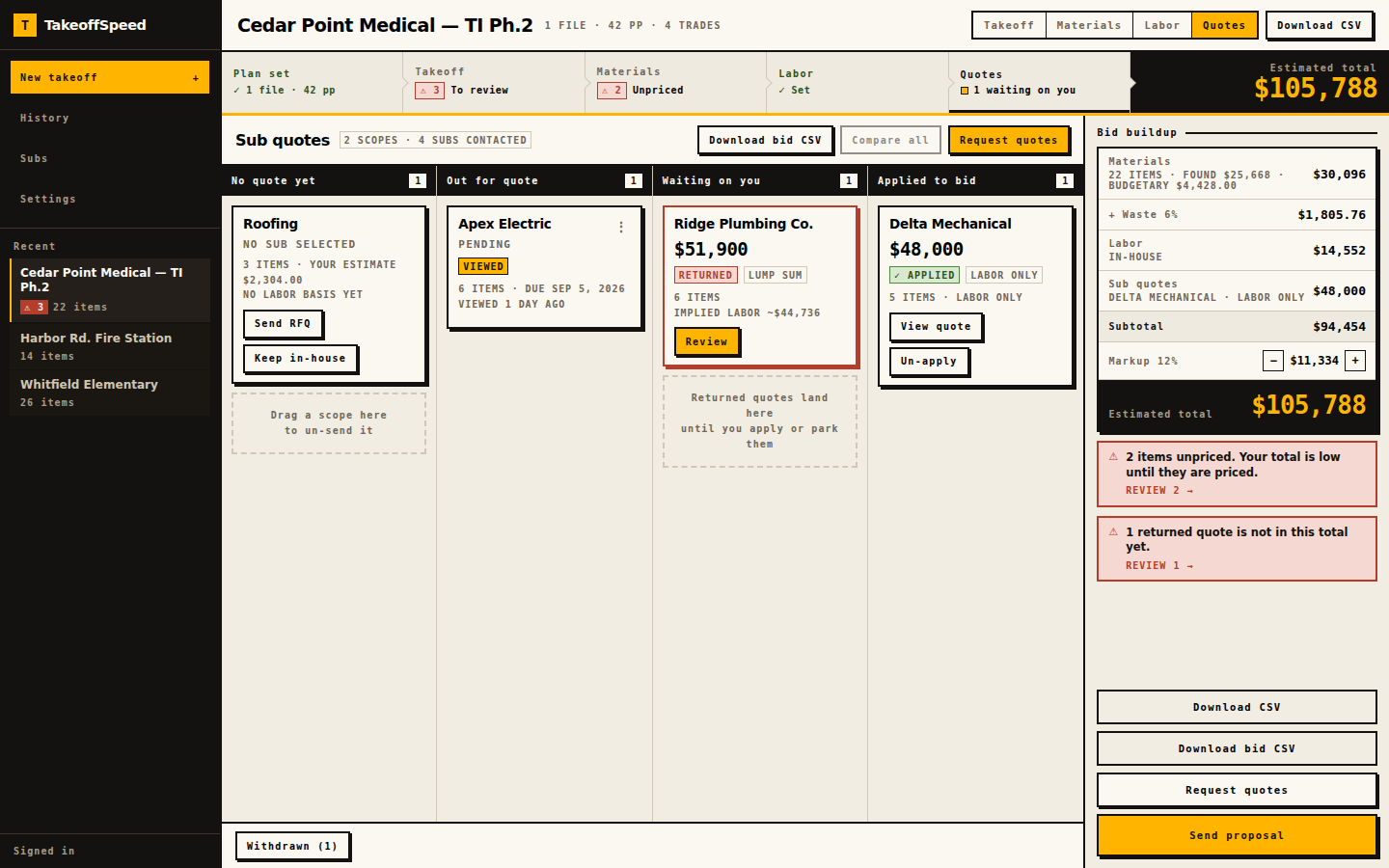Send RFQ for Roofing scope
The height and width of the screenshot is (868, 1389).
coord(283,324)
